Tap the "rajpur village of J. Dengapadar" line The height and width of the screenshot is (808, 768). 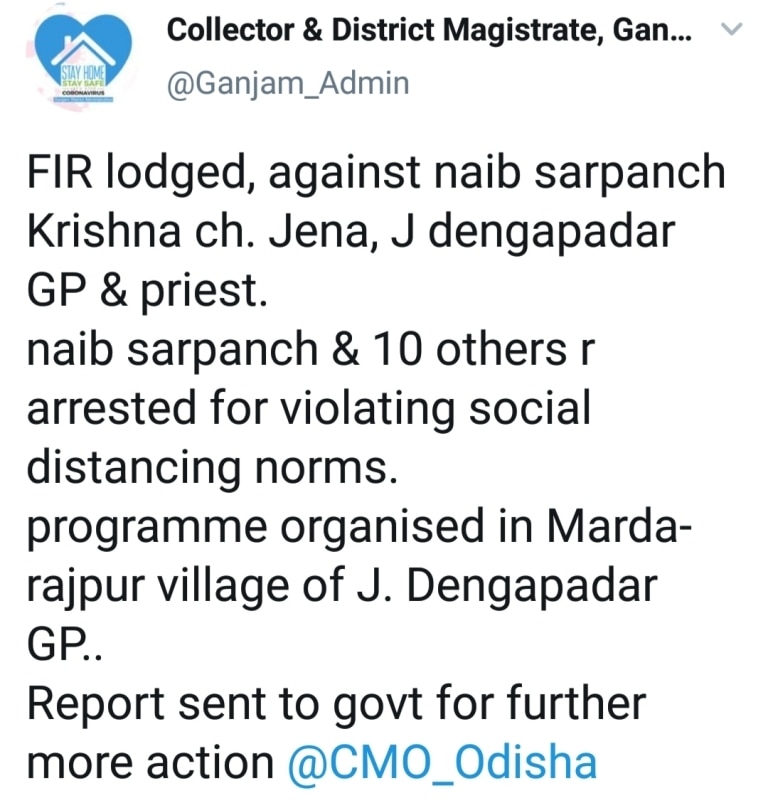coord(342,586)
